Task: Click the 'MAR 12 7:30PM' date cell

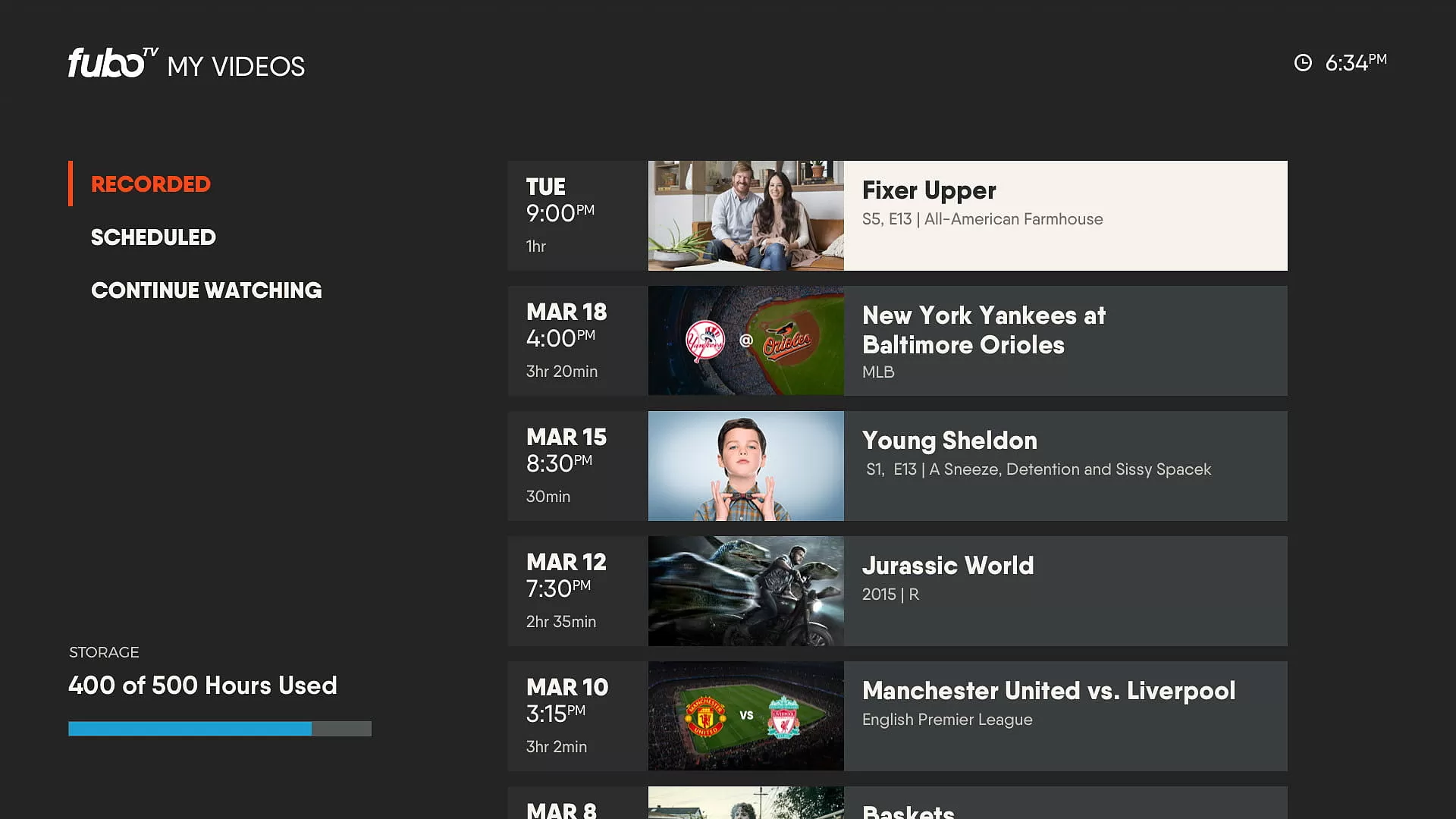Action: click(x=566, y=576)
